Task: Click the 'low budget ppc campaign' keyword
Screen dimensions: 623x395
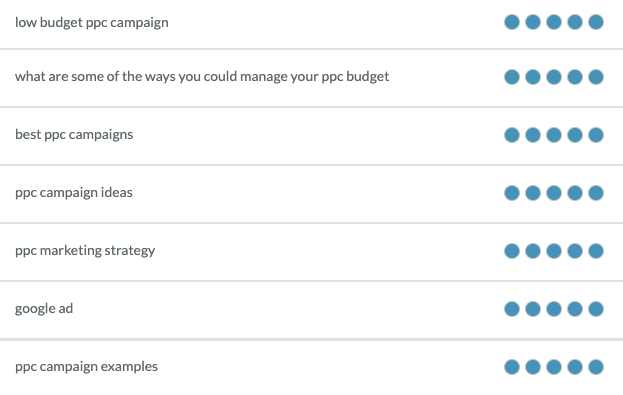Action: point(92,22)
